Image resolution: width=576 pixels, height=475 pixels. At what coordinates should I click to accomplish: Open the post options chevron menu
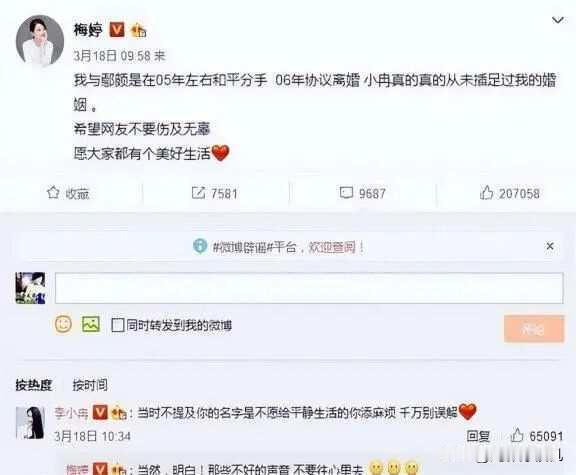click(x=558, y=20)
